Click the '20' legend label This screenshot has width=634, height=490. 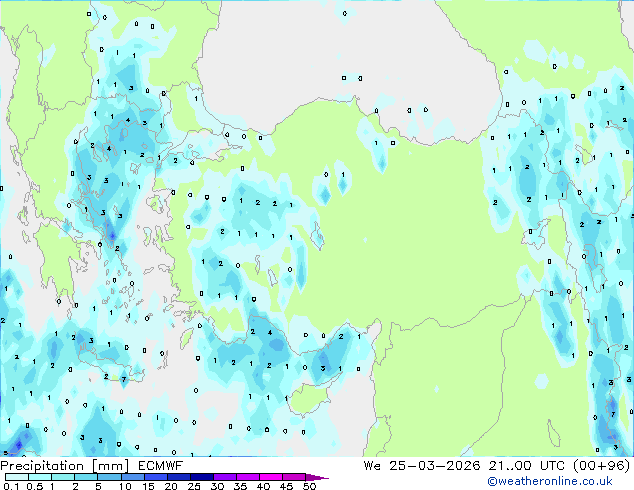[171, 486]
